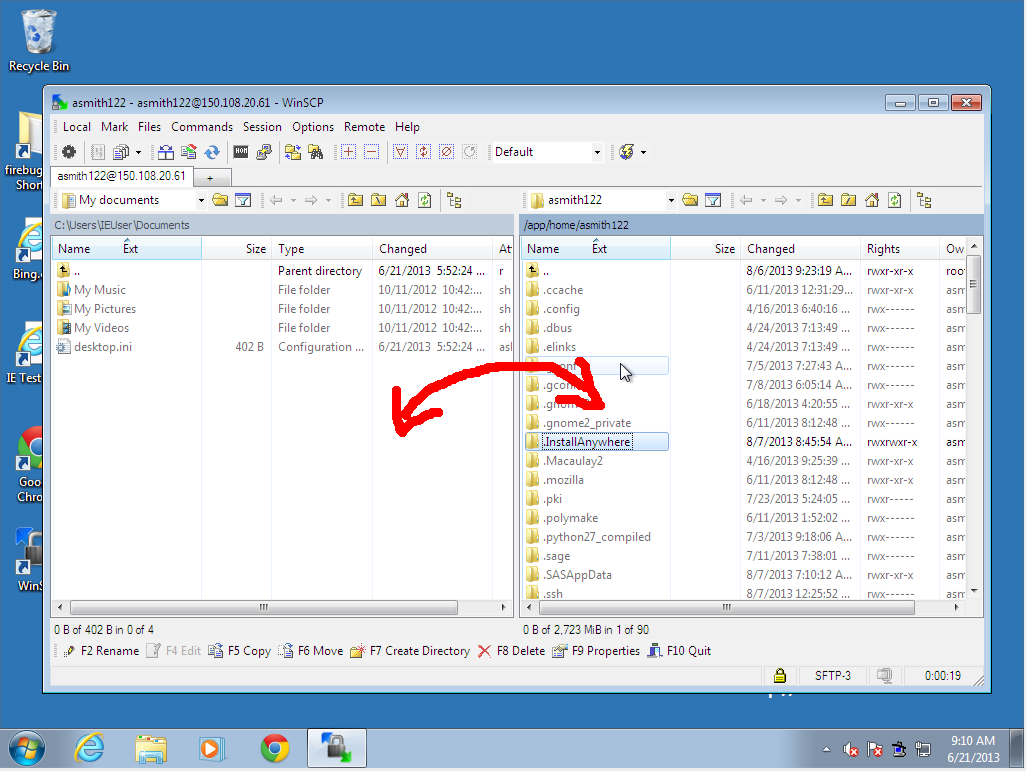Go to local root directory icon
This screenshot has width=1026, height=771.
[378, 200]
